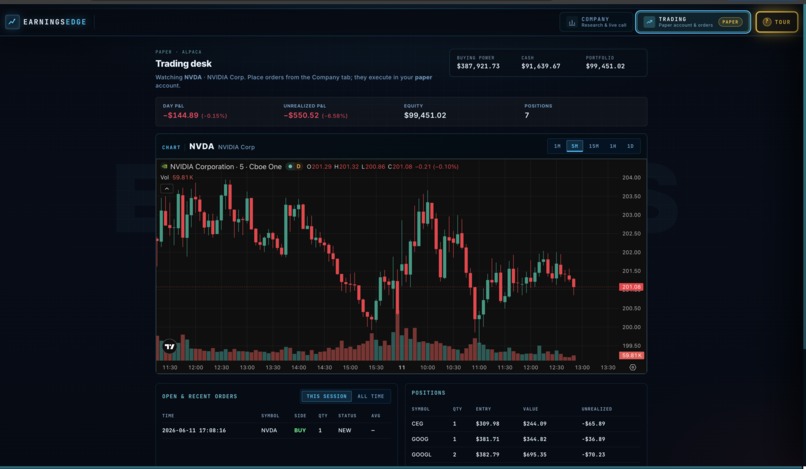806x469 pixels.
Task: Click the NVDA ticker in the chart header
Action: click(x=201, y=147)
